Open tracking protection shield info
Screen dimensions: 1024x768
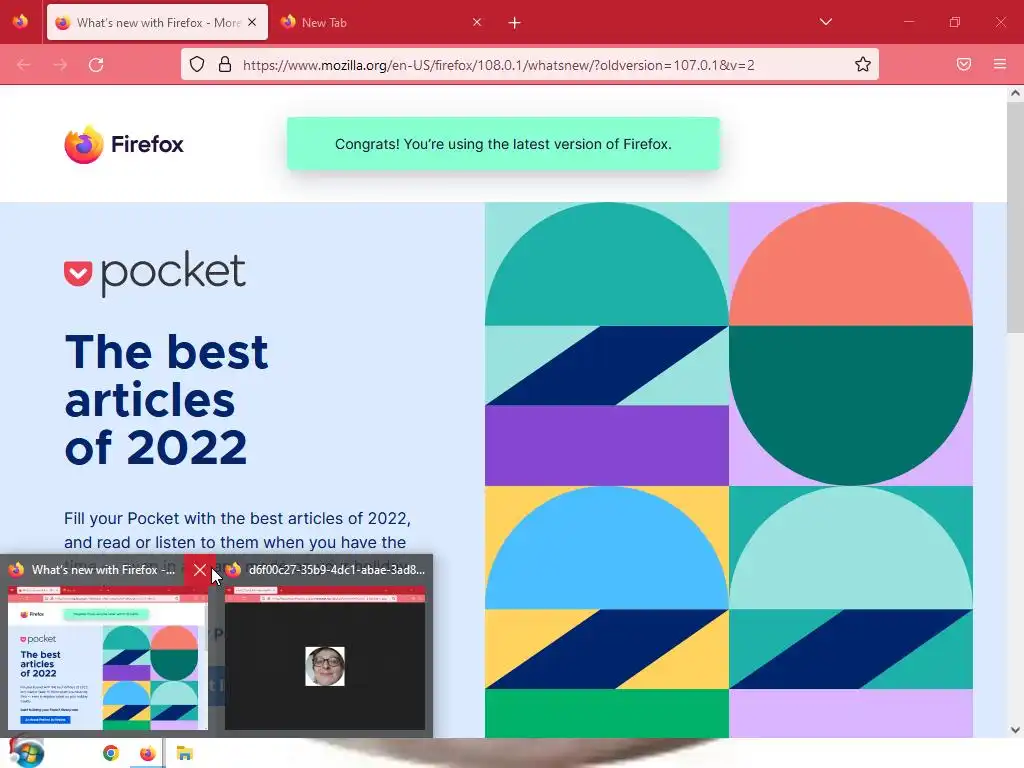pyautogui.click(x=197, y=65)
